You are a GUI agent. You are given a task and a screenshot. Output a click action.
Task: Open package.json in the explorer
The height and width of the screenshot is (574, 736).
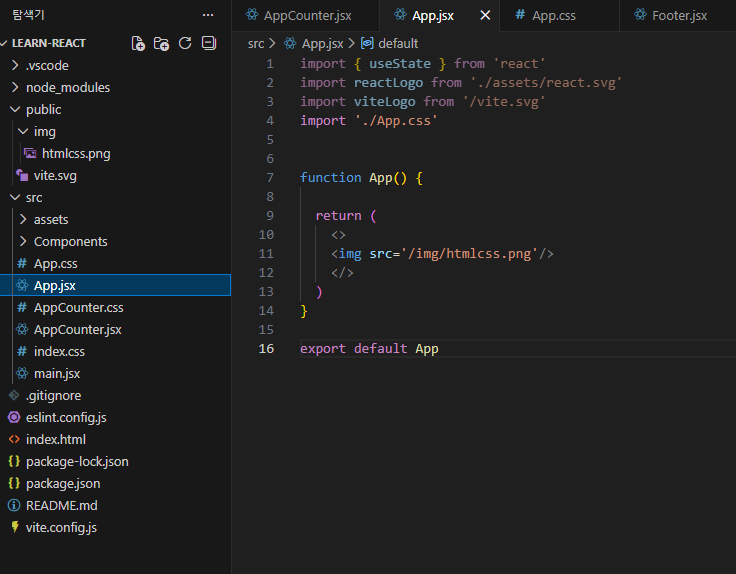[63, 483]
